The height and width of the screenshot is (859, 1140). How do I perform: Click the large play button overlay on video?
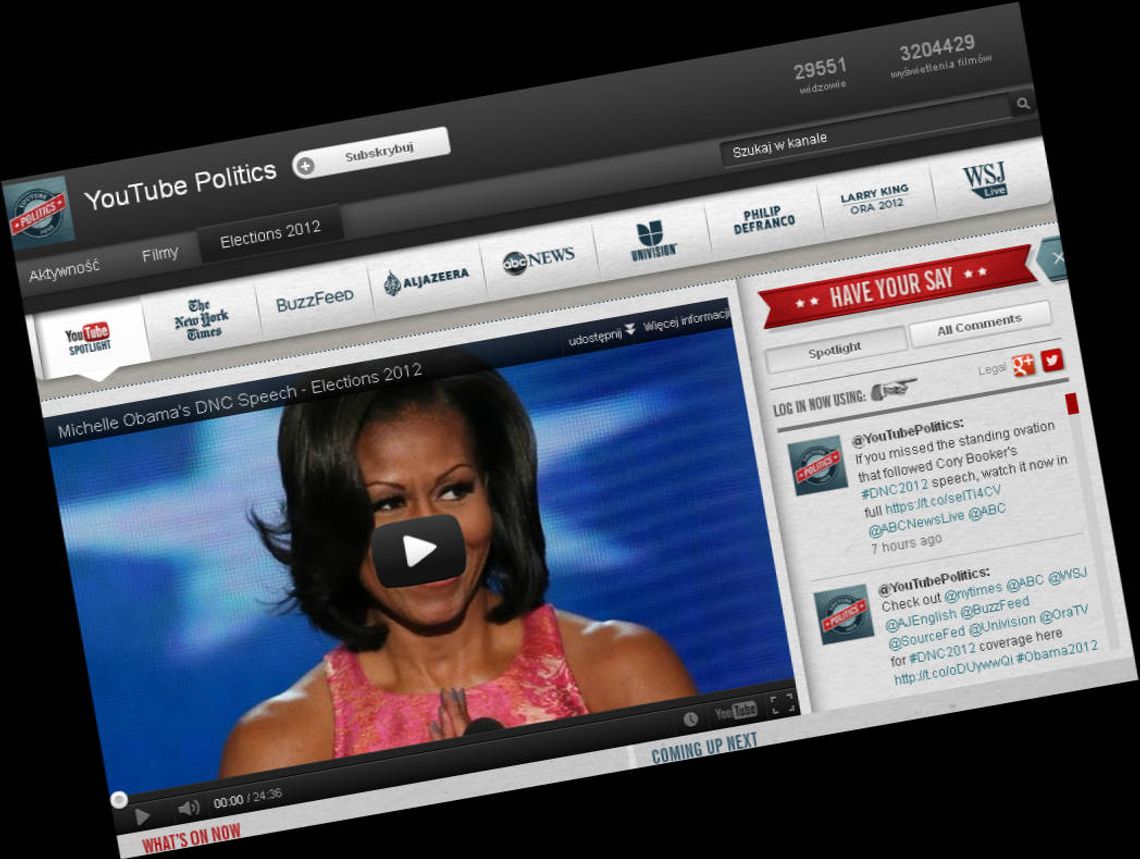[x=418, y=550]
